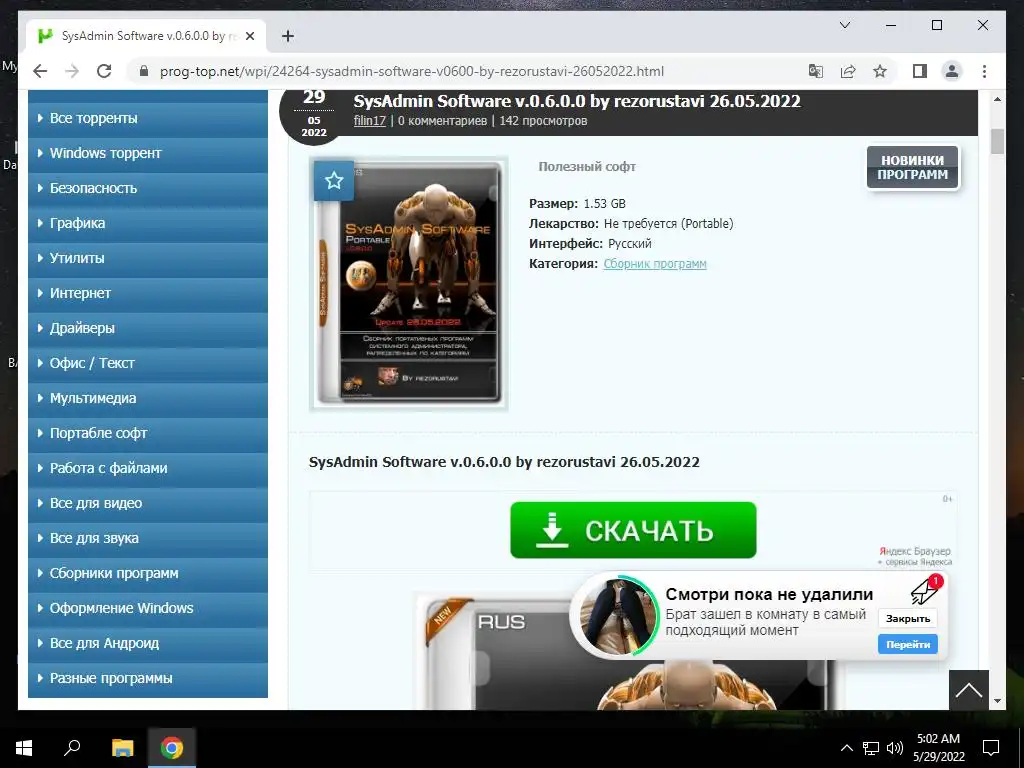1024x768 pixels.
Task: Click the scrollbar down arrow
Action: point(997,701)
